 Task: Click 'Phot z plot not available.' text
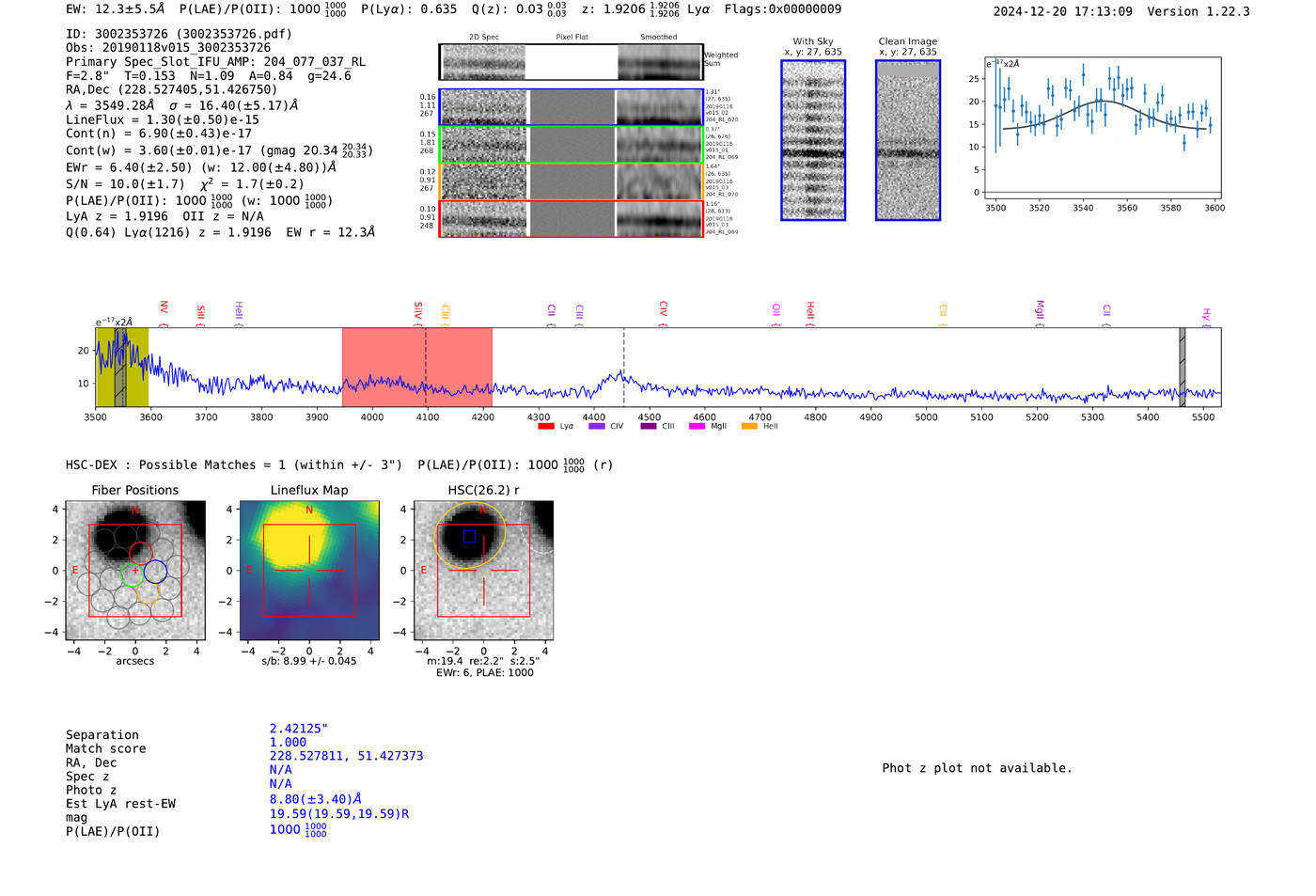977,768
